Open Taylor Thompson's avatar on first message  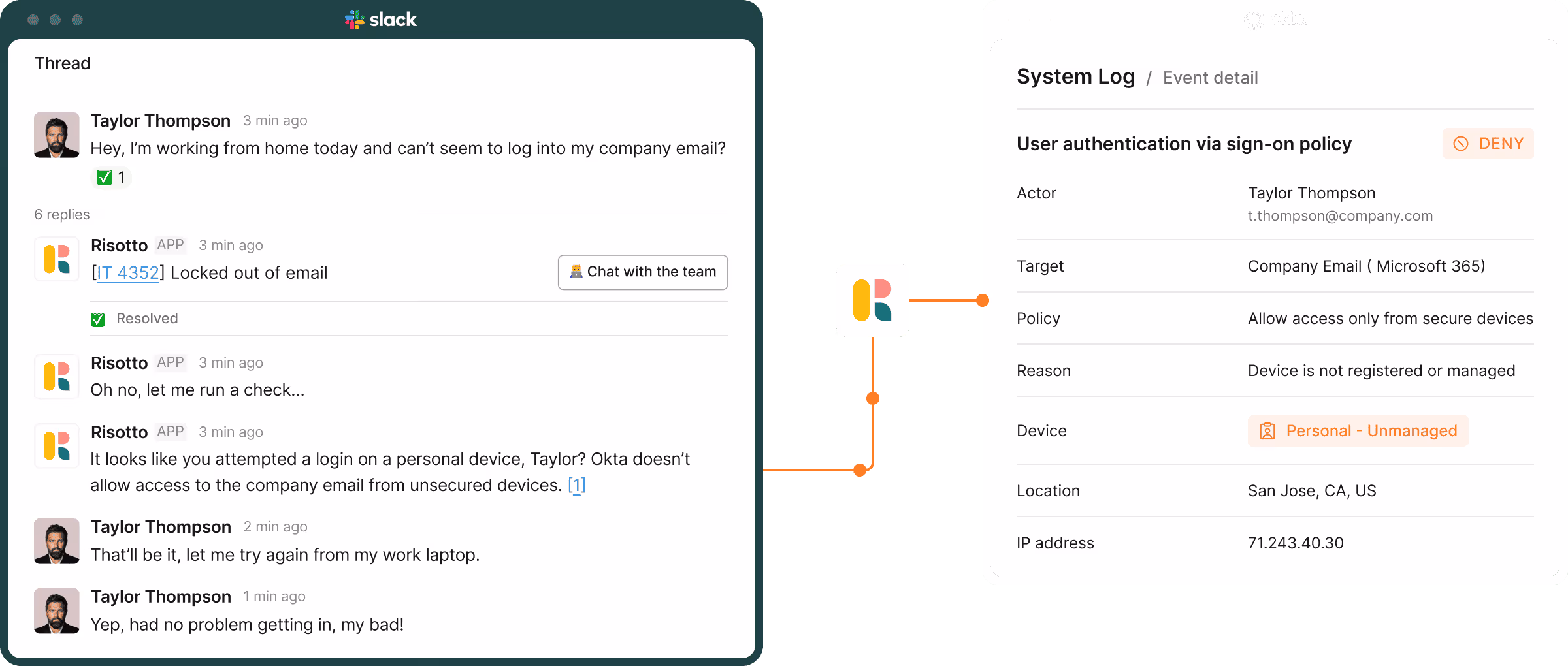tap(57, 135)
